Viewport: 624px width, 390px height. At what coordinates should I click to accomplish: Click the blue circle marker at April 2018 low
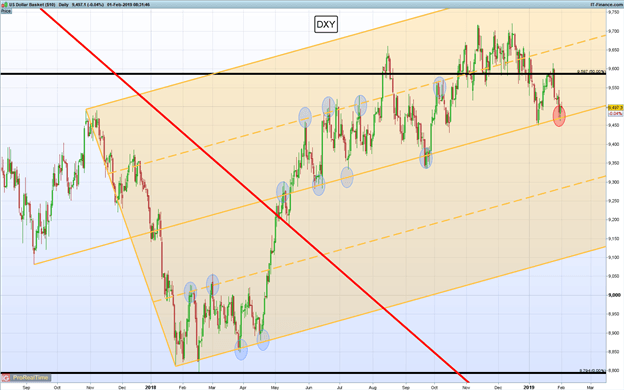coord(241,349)
